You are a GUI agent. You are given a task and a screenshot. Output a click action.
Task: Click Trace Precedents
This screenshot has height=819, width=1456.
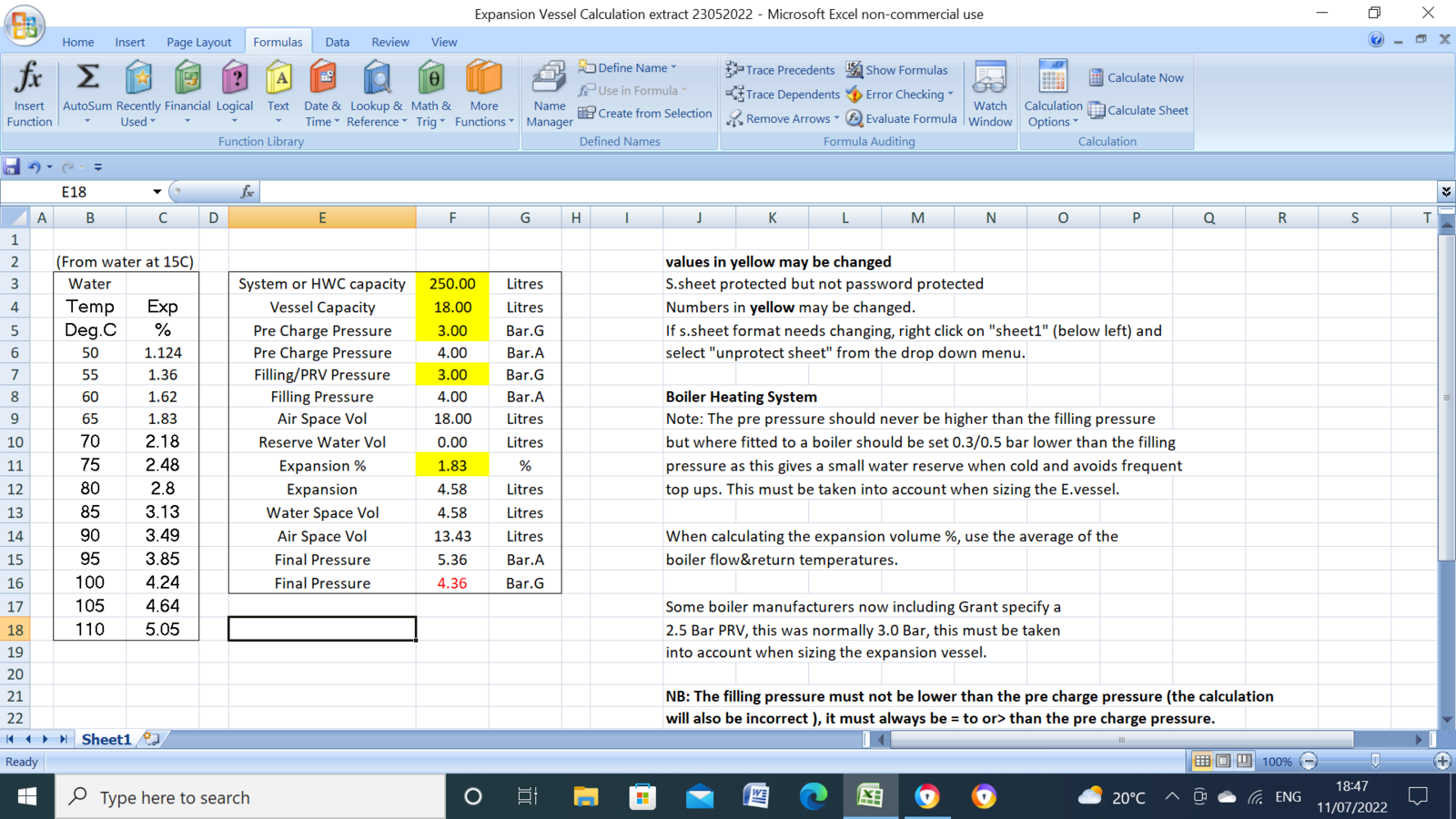[780, 70]
